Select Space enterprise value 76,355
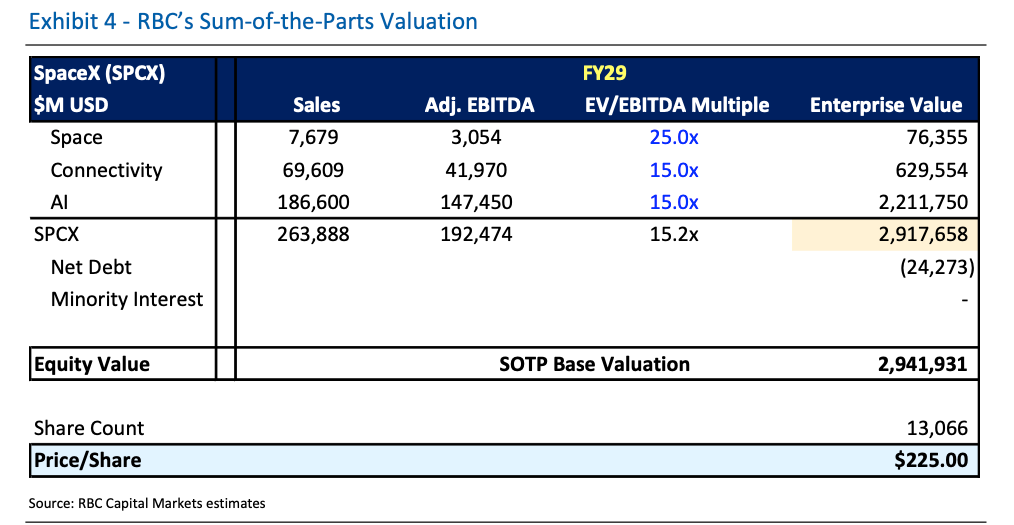 point(937,138)
